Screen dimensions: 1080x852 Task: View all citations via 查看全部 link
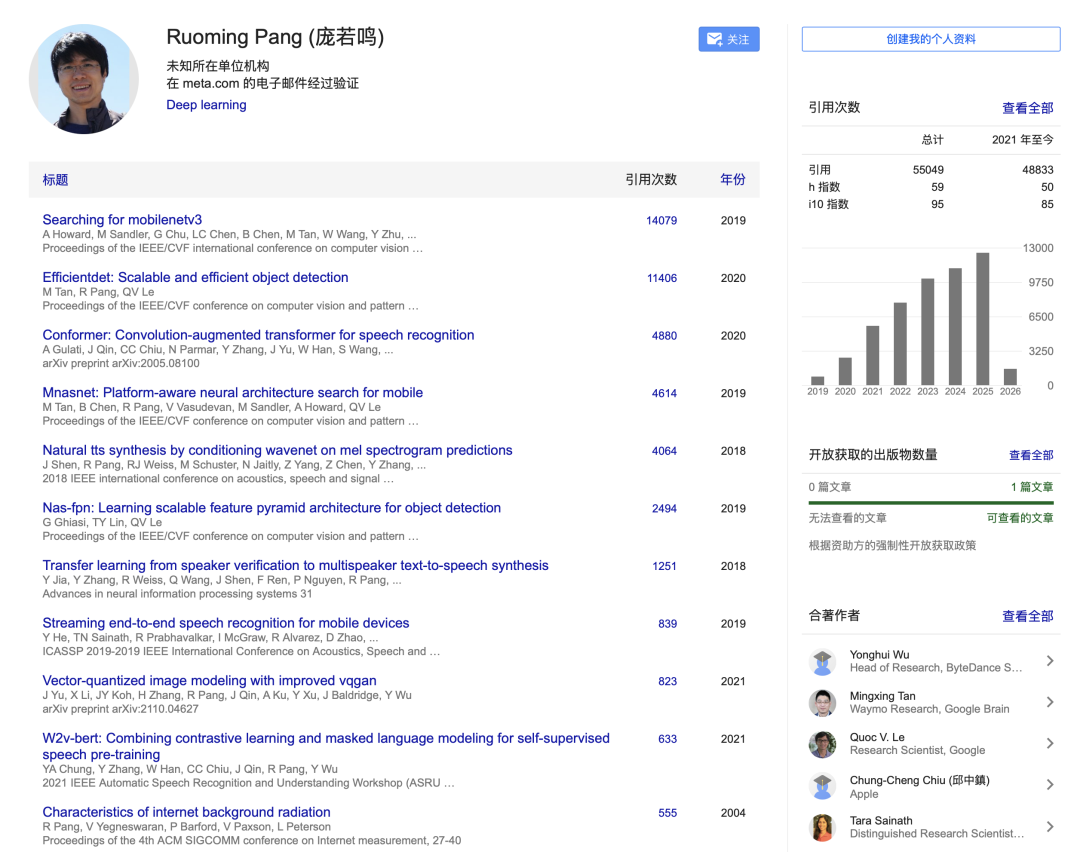1028,108
